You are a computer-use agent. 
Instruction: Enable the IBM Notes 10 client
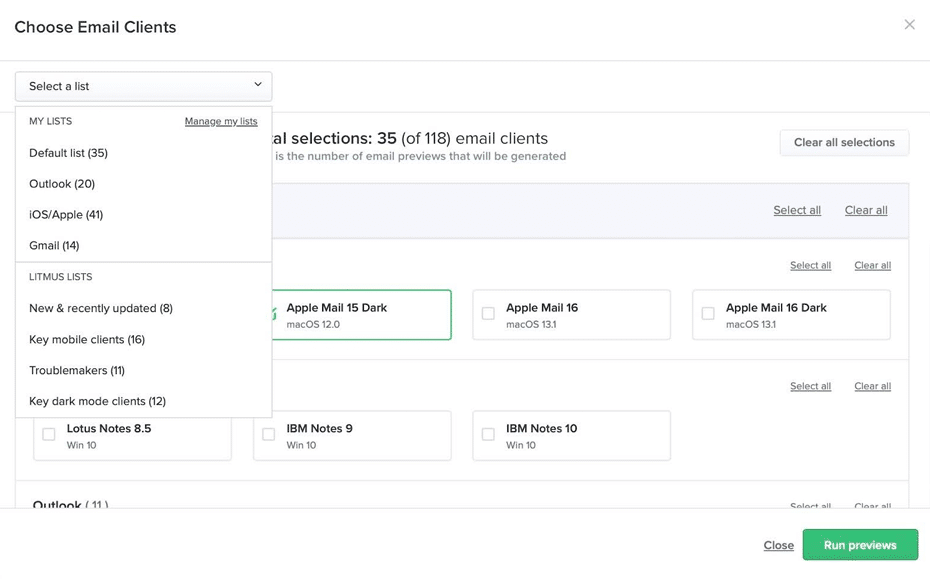pyautogui.click(x=488, y=434)
